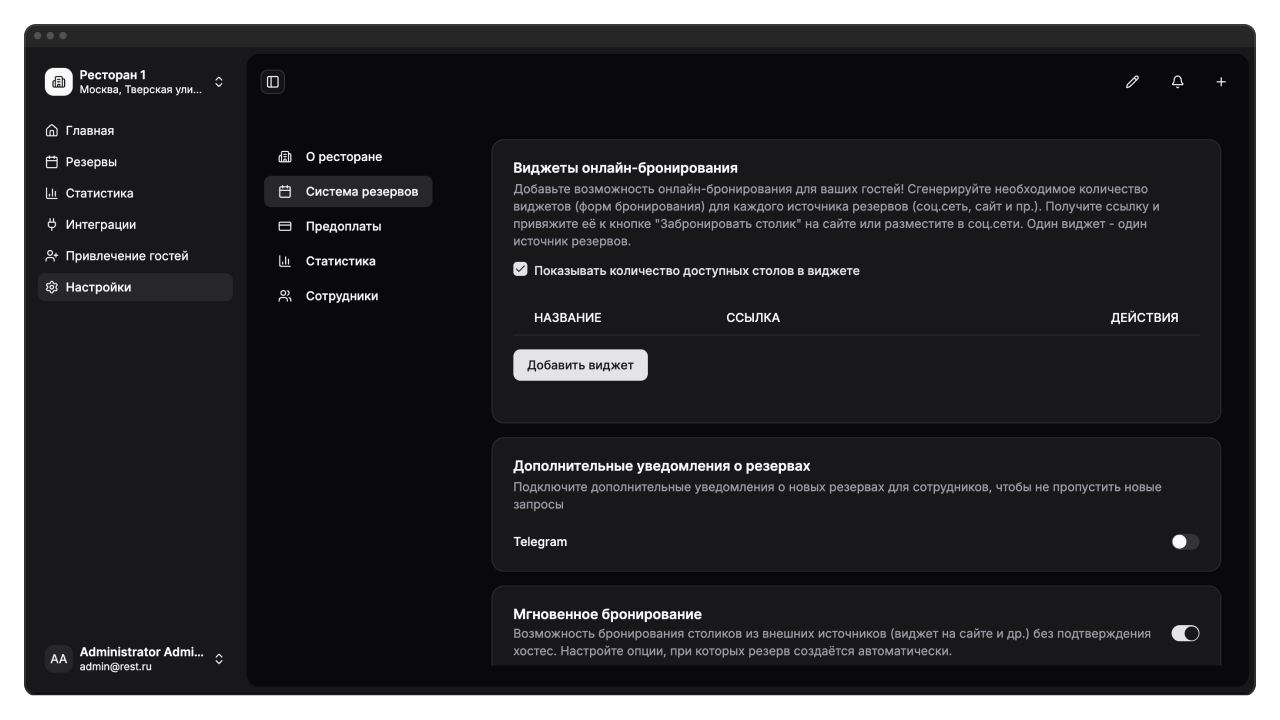Open the Резервы section

[x=91, y=162]
